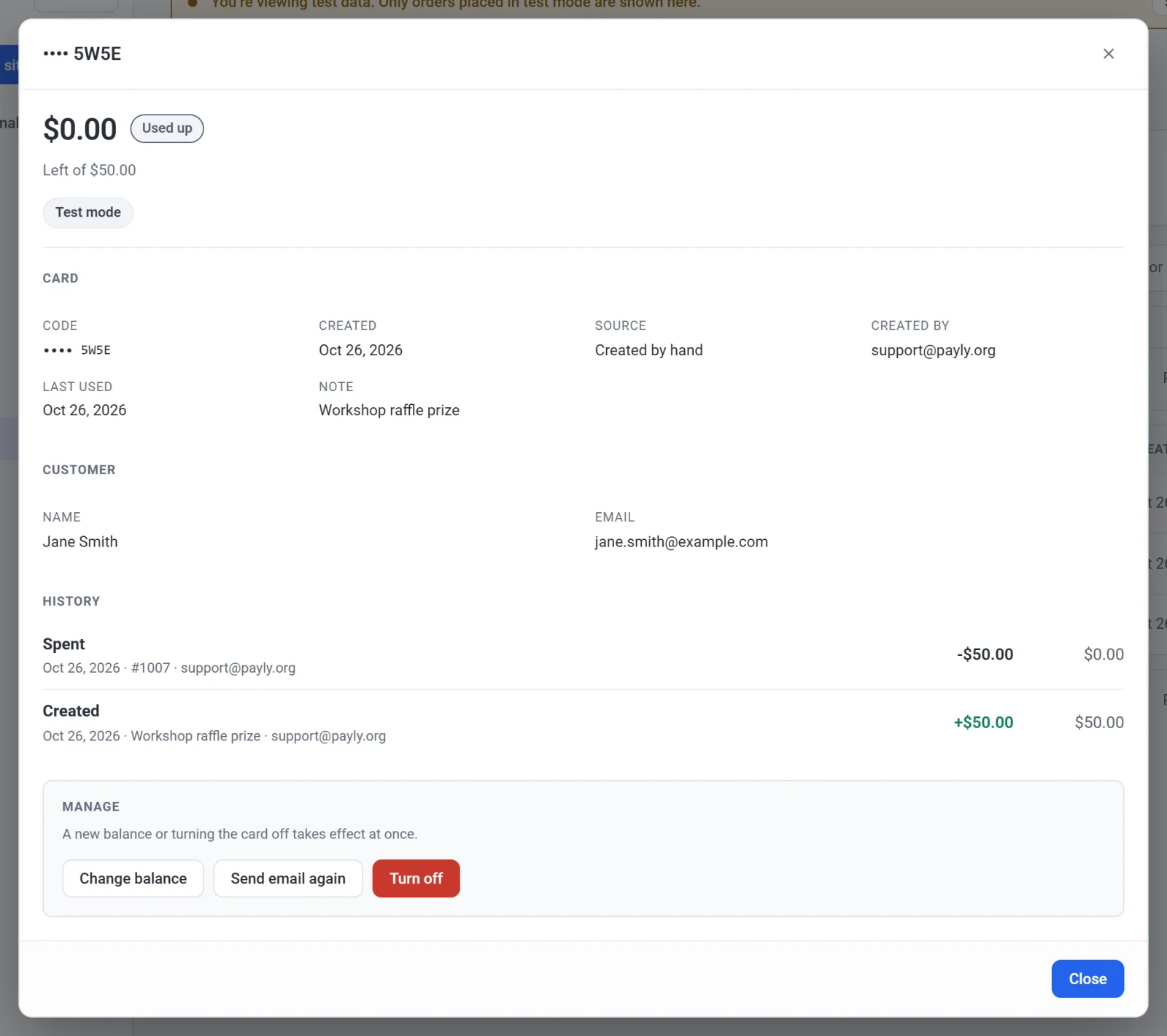Click the details line under the Created history entry
This screenshot has height=1036, width=1167.
click(x=214, y=736)
